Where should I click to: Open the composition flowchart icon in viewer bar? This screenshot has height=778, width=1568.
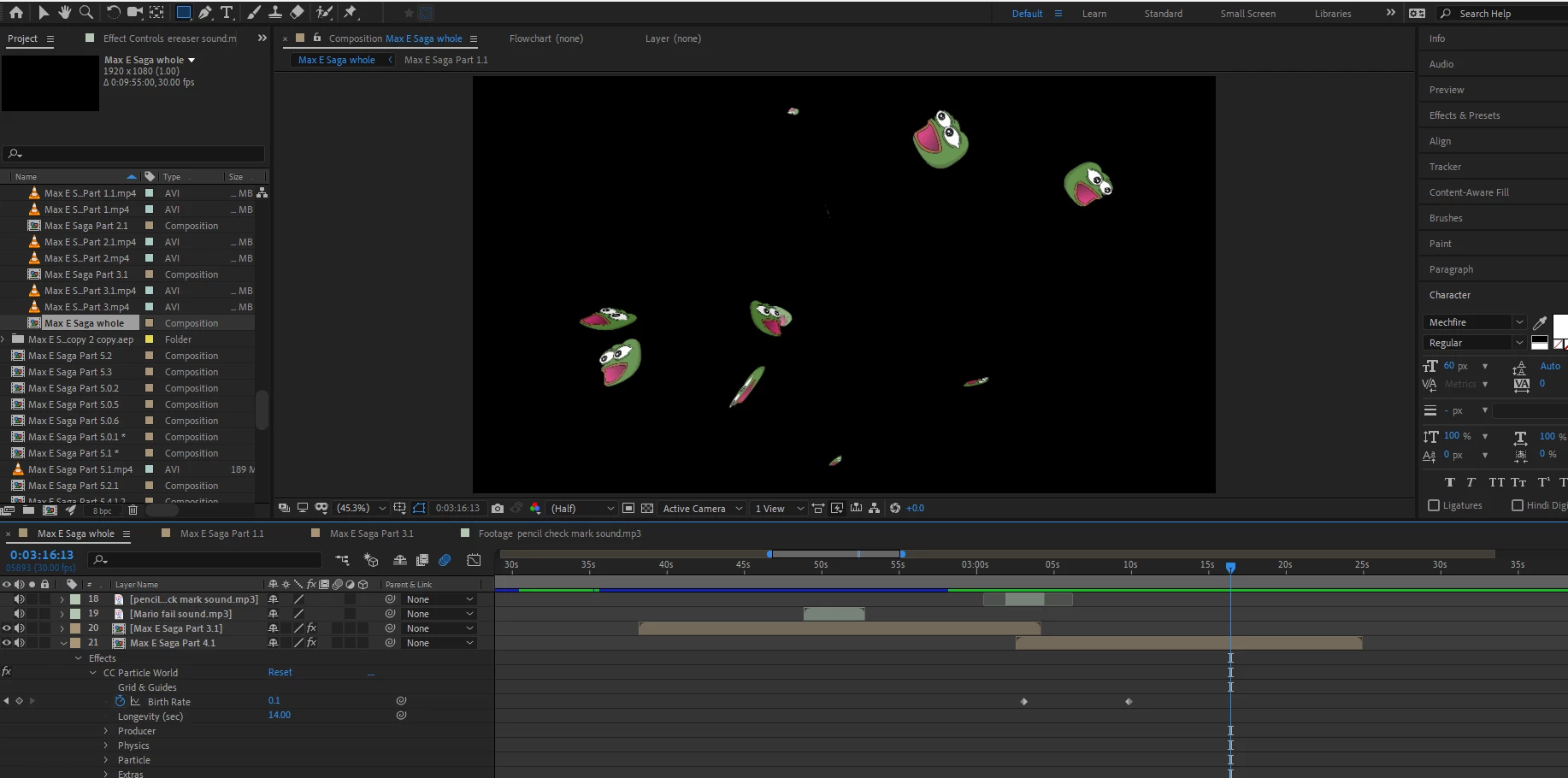874,508
